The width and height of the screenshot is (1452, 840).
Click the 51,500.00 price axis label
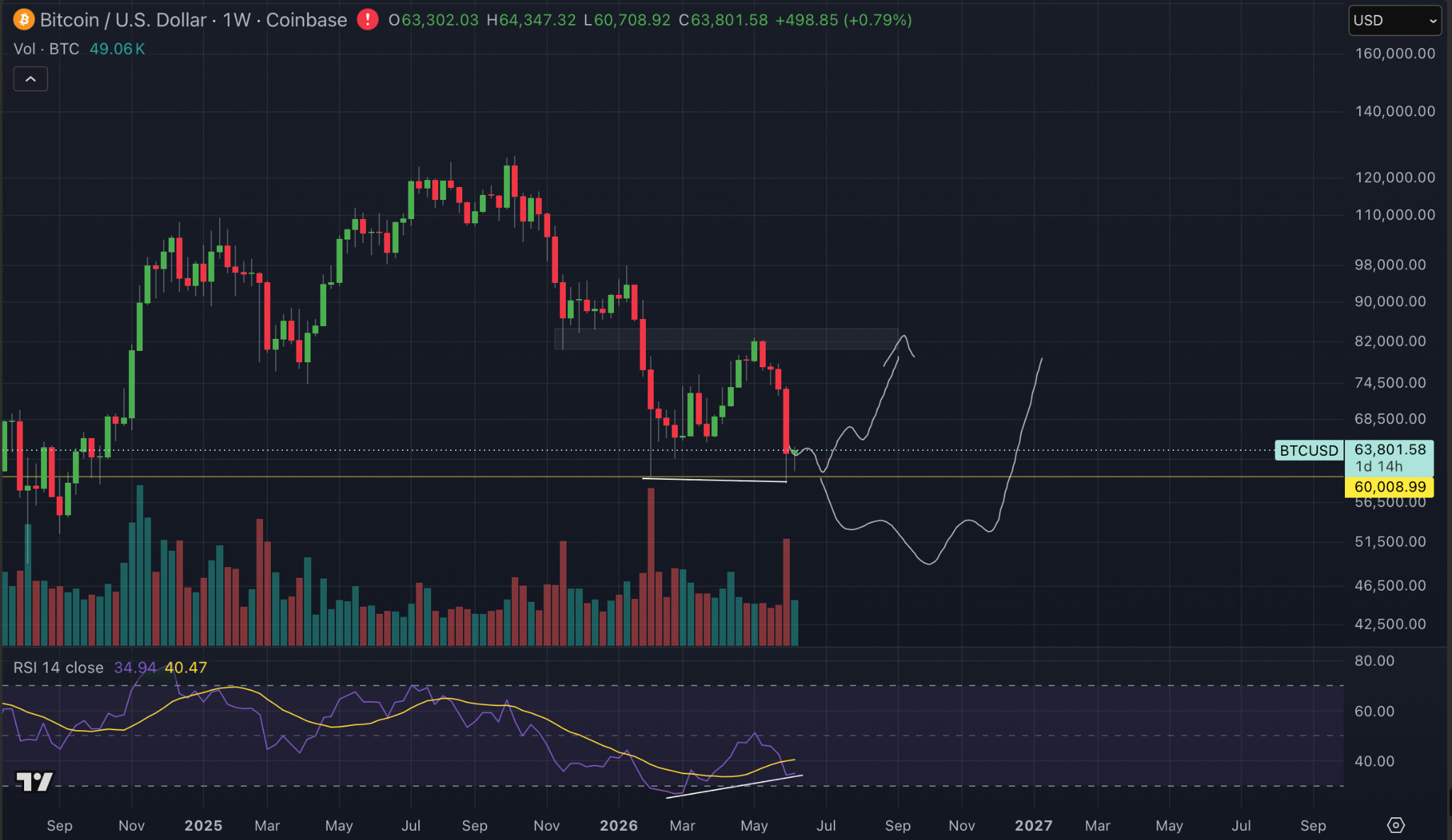[x=1390, y=542]
